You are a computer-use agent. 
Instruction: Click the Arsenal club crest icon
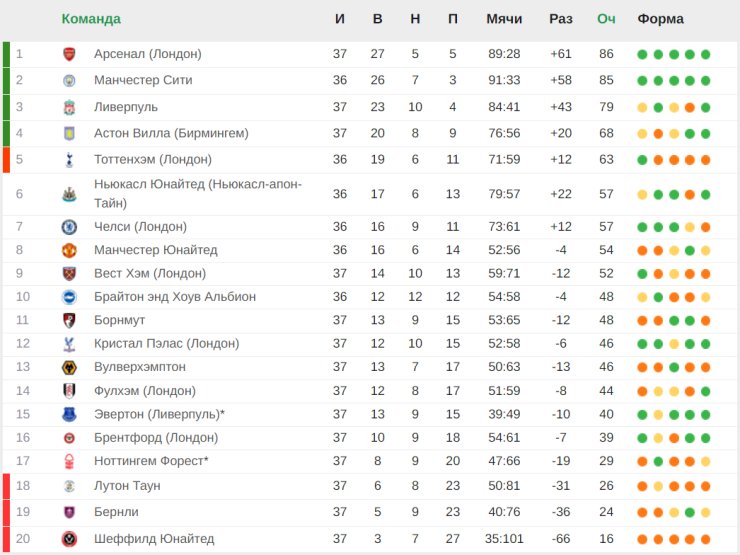[x=69, y=54]
